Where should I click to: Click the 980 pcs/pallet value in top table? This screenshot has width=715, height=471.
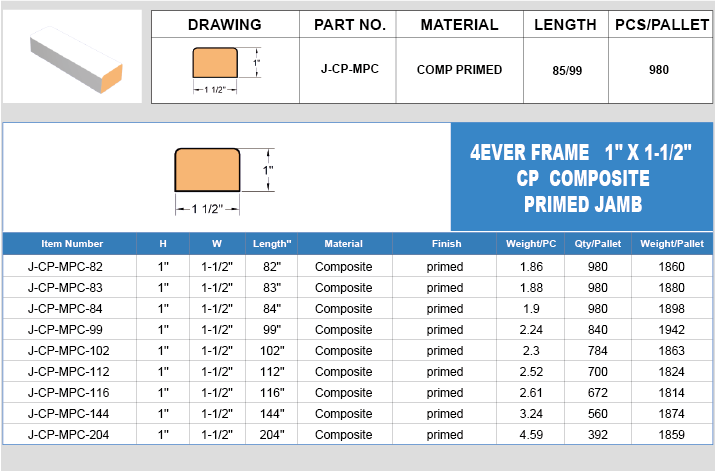[659, 70]
